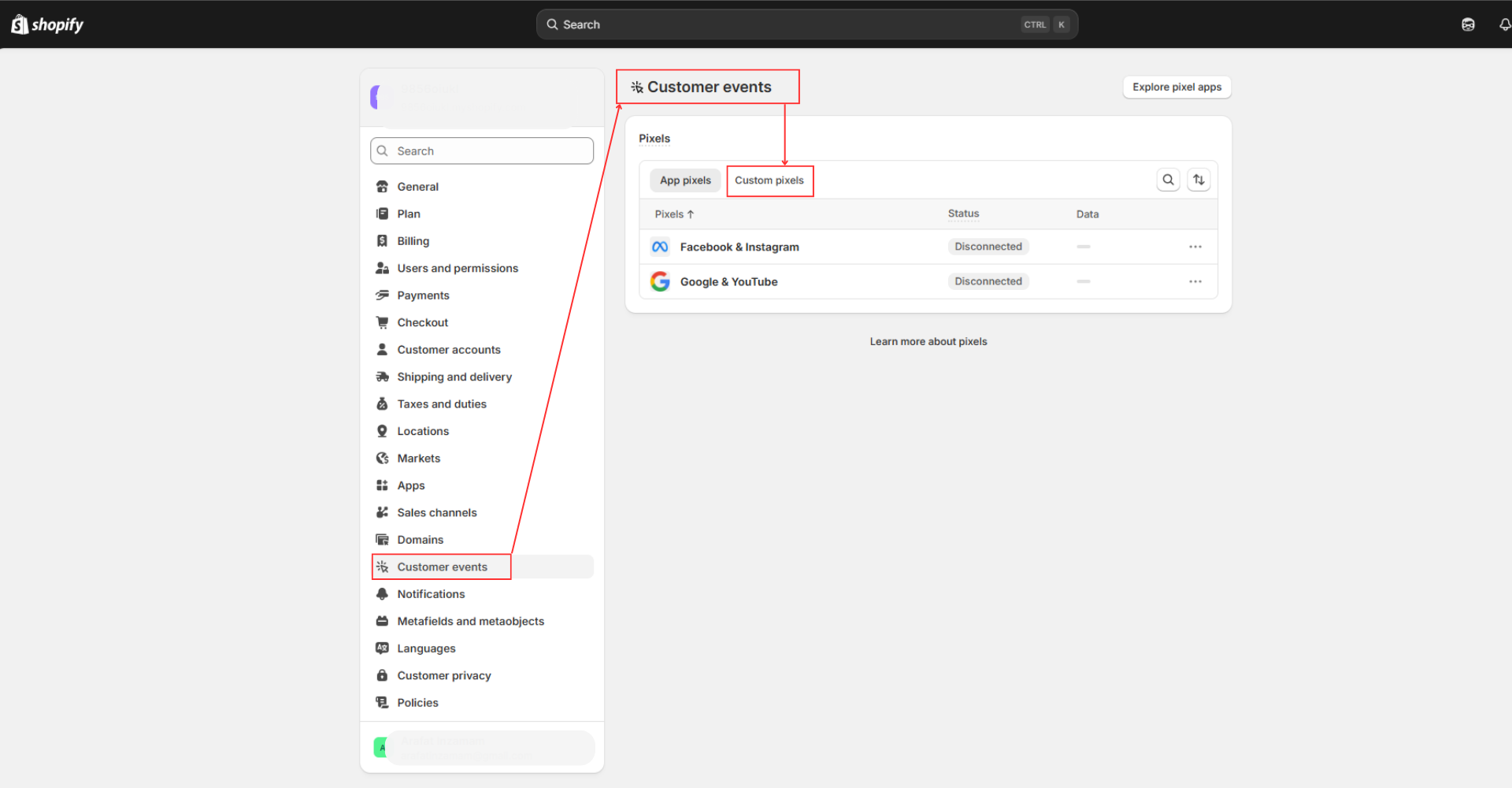
Task: Open the Facebook & Instagram pixel
Action: 739,247
